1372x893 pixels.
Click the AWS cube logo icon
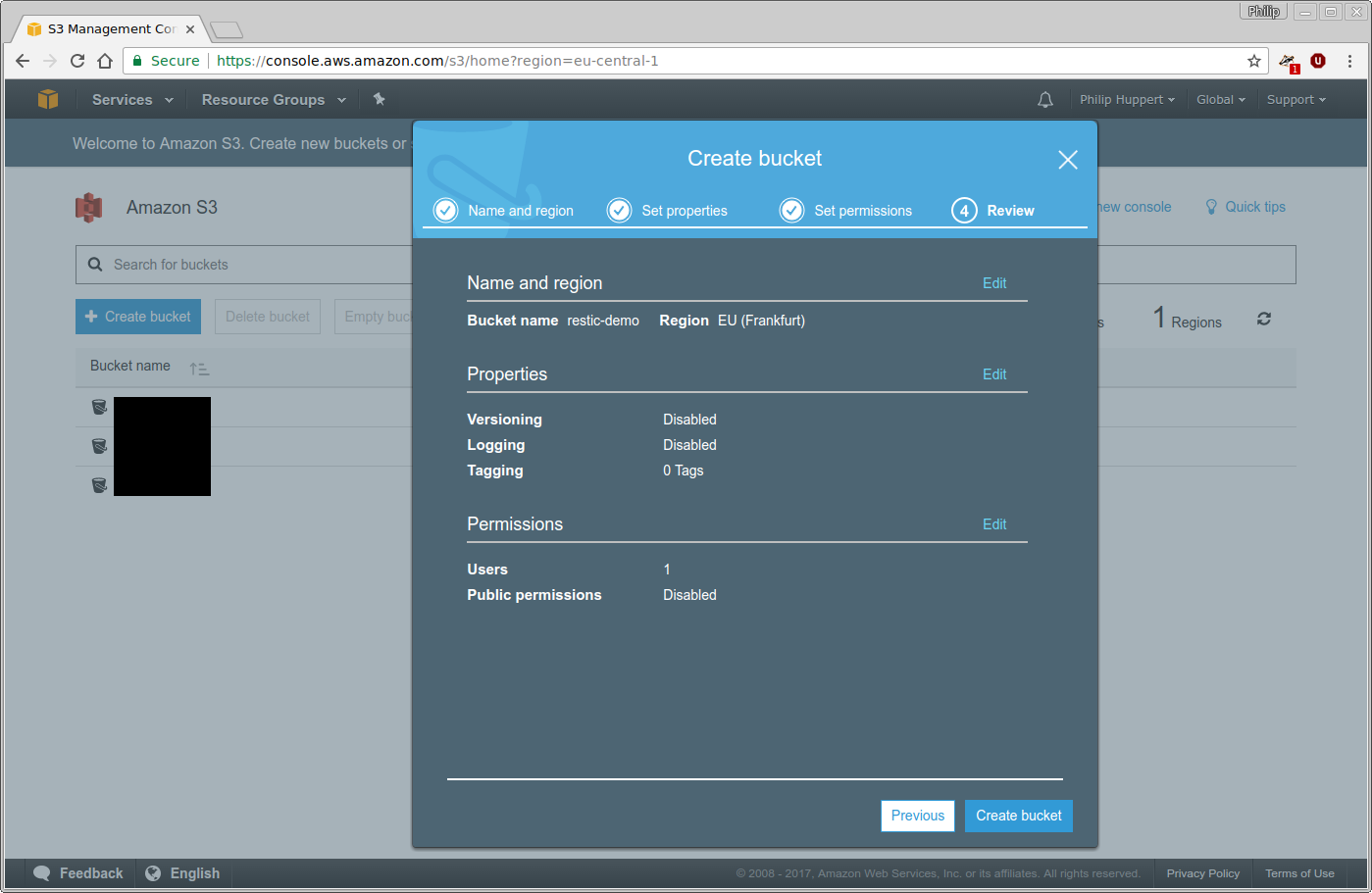coord(47,99)
